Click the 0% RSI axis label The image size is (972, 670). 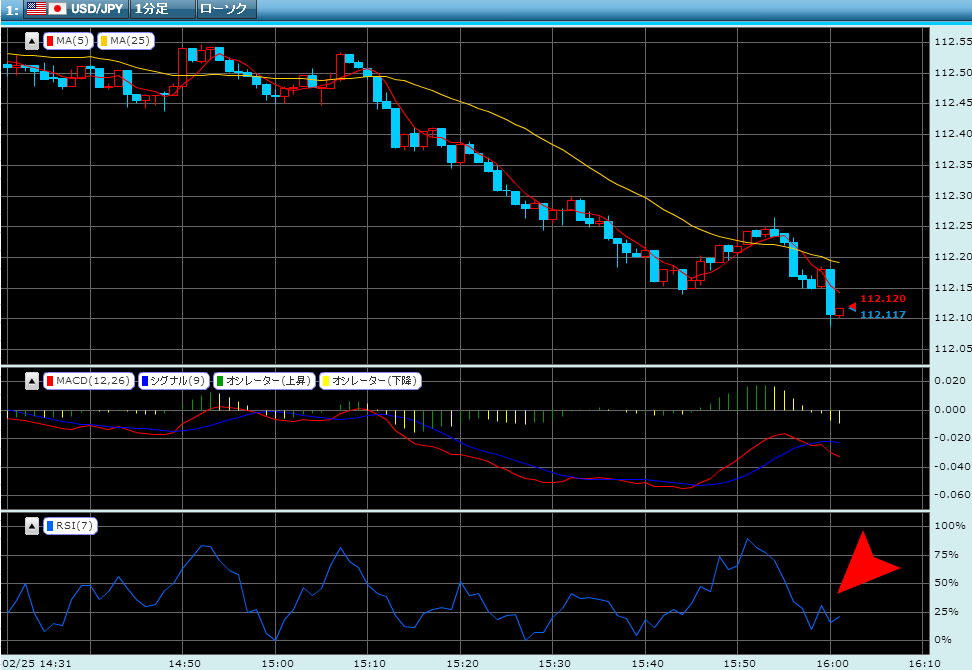(942, 639)
